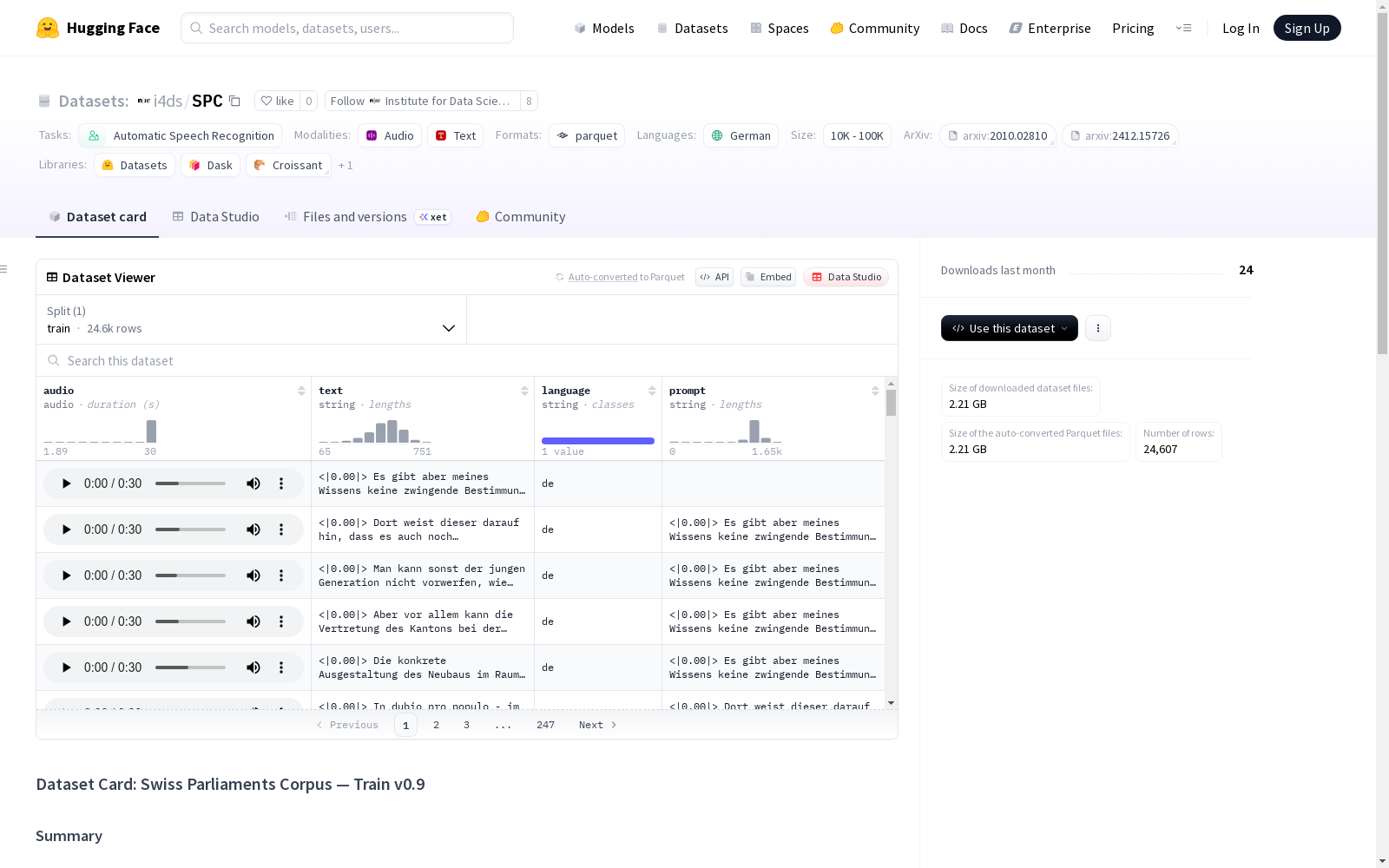Click the Embed button
This screenshot has width=1389, height=868.
(768, 277)
